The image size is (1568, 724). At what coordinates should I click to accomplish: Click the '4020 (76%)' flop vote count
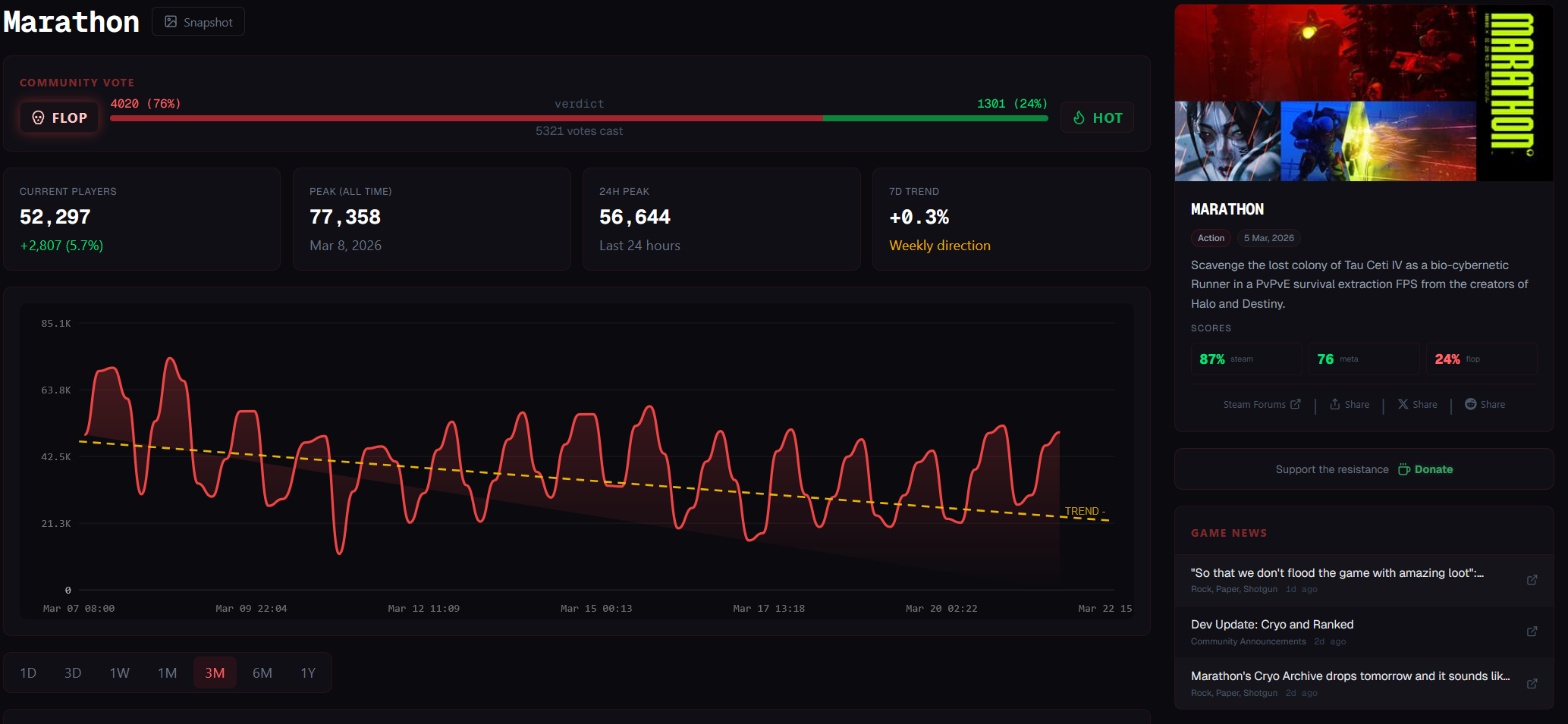(146, 104)
